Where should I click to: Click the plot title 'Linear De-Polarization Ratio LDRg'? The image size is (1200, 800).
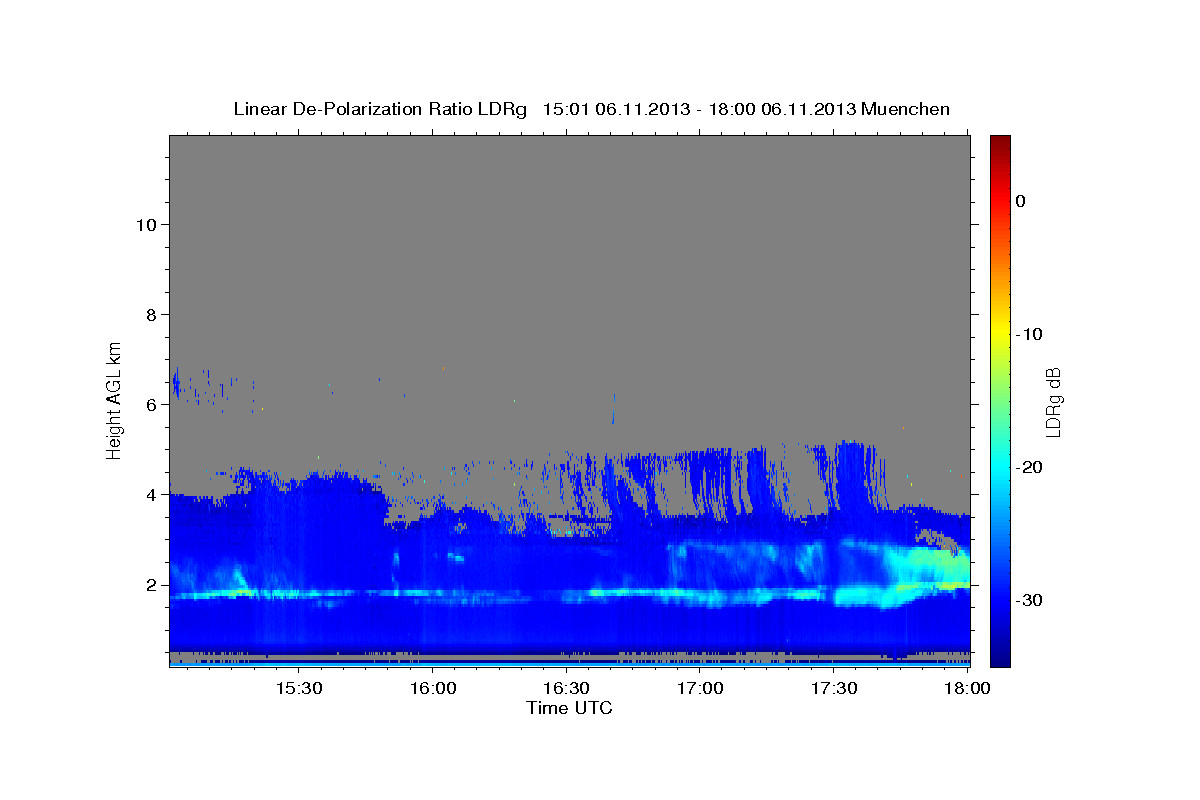(380, 109)
